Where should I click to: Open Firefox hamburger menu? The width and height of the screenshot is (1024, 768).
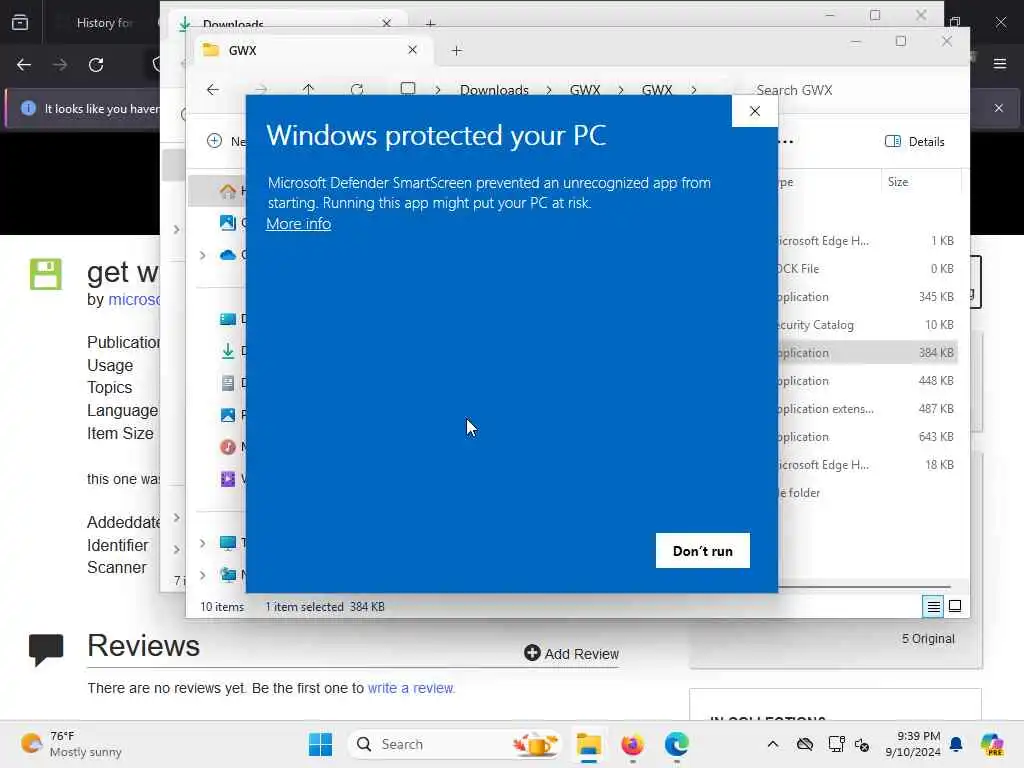click(x=999, y=63)
